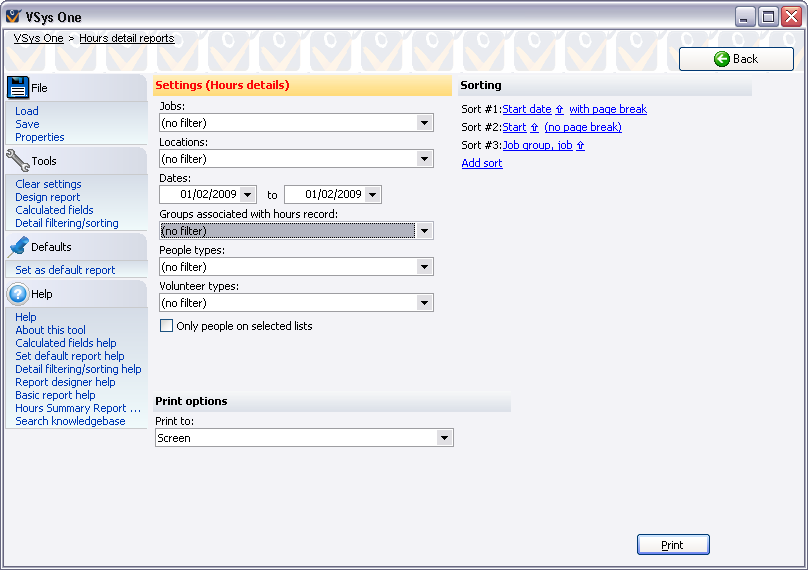Click the Add sort link
808x570 pixels.
point(482,164)
